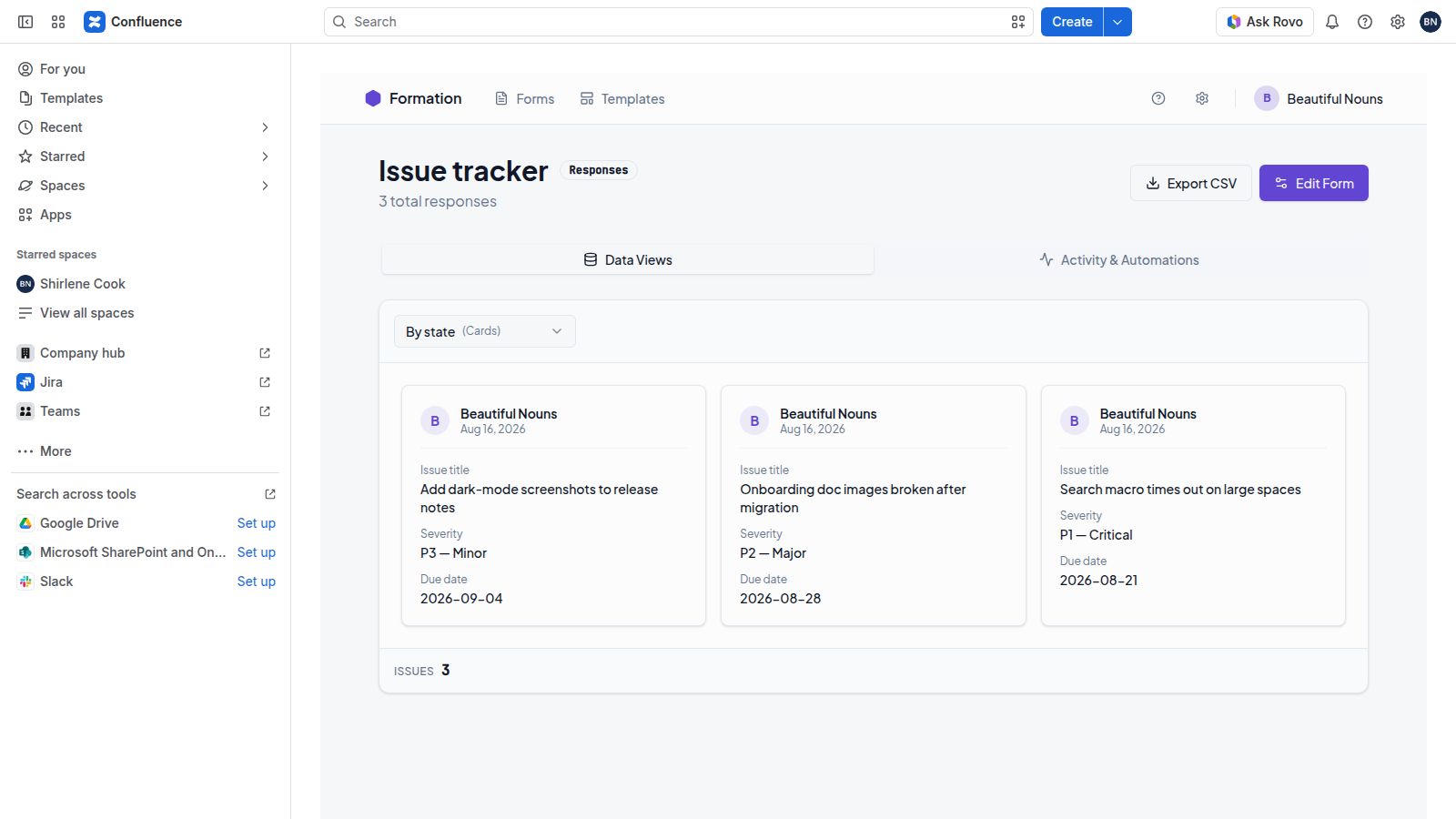Open Confluence settings gear in top bar
Screen dimensions: 1456x819
pos(1398,22)
